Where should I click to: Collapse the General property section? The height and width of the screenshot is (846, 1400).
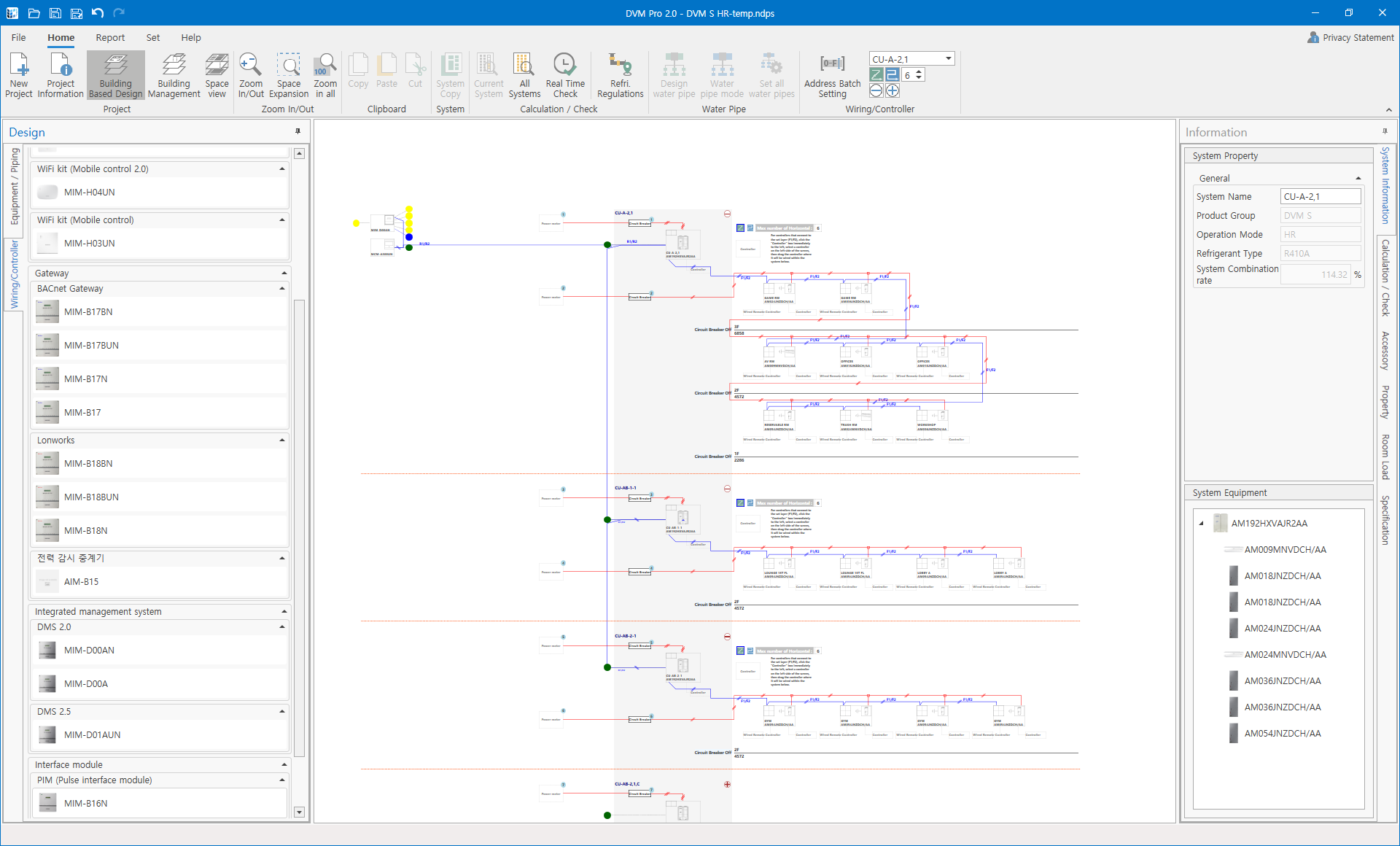pos(1358,179)
